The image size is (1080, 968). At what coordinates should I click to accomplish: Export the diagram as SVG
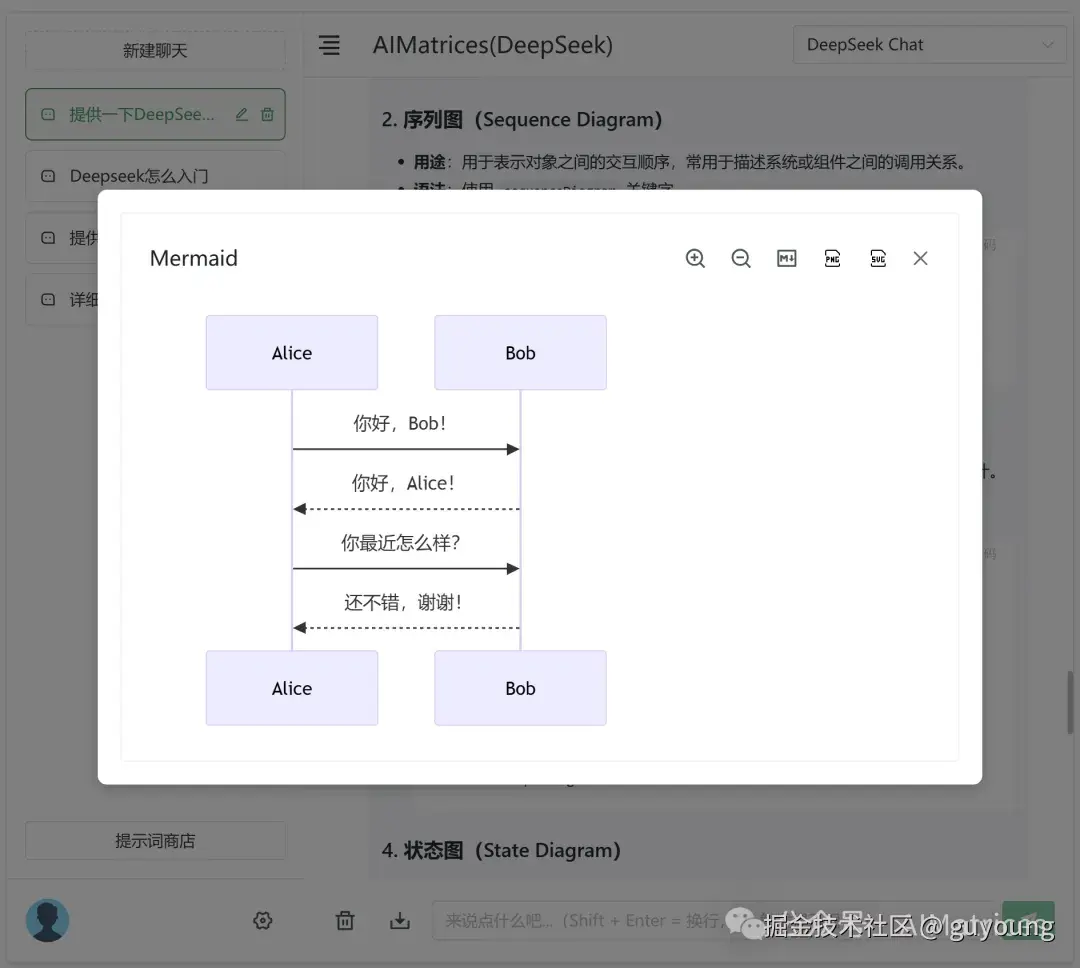pos(878,258)
